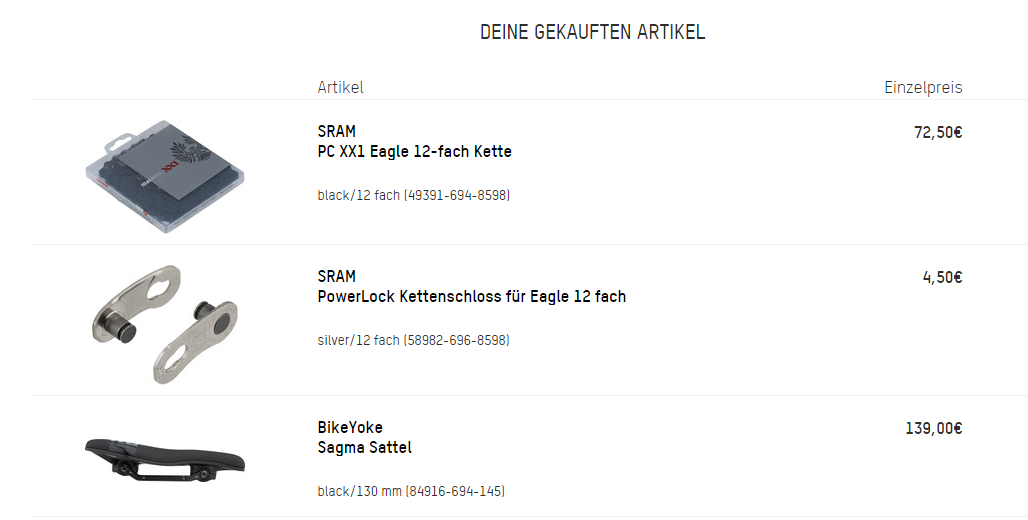Click the black/130 mm variant text
The width and height of the screenshot is (1028, 520).
(359, 492)
